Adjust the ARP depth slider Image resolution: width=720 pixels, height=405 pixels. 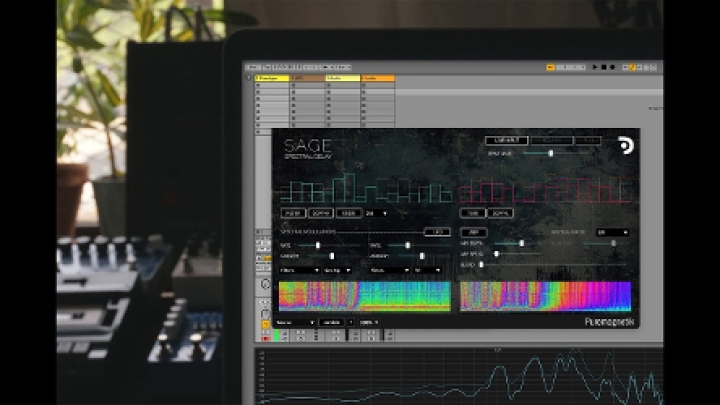pos(517,243)
